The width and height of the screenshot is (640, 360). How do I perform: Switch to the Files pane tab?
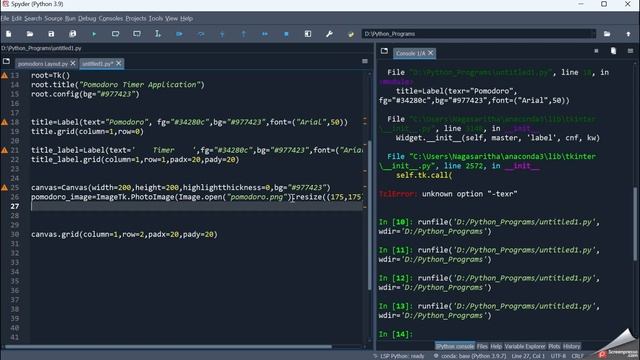(482, 346)
